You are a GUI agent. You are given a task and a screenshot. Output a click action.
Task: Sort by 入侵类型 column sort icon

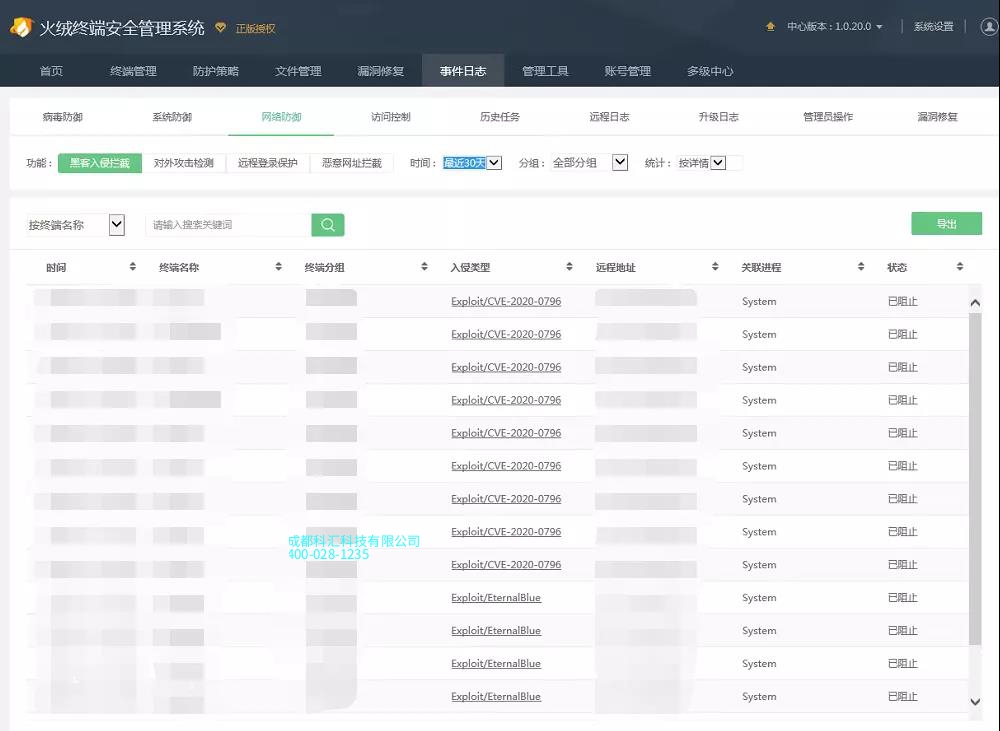tap(569, 267)
